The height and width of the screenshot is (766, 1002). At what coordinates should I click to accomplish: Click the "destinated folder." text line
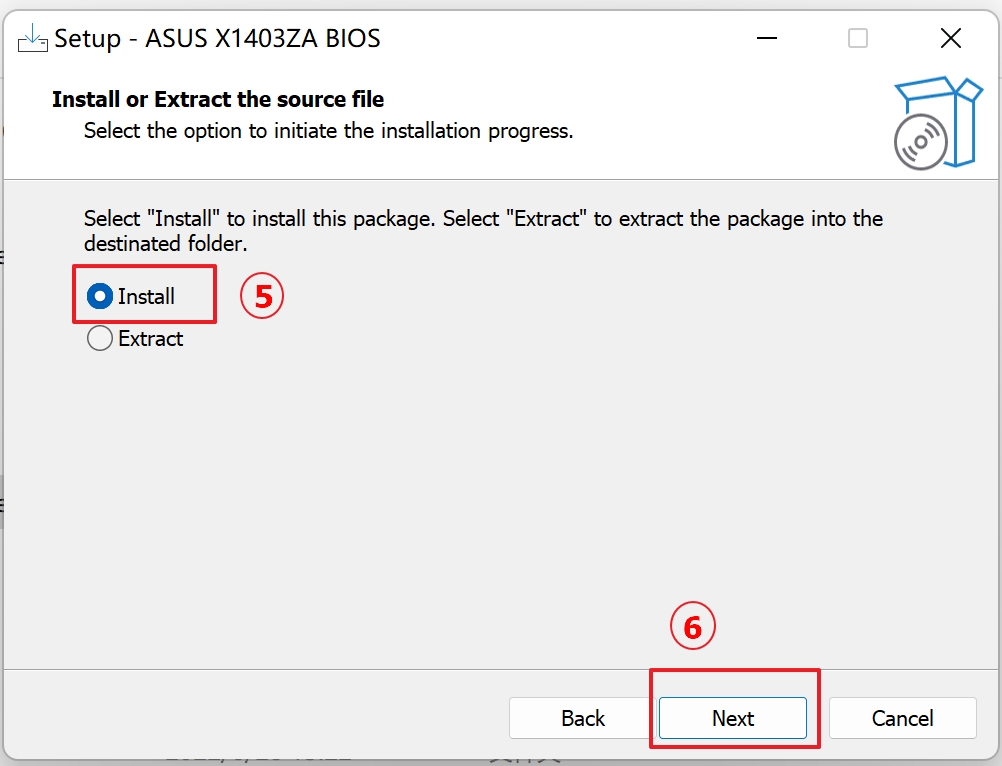165,244
